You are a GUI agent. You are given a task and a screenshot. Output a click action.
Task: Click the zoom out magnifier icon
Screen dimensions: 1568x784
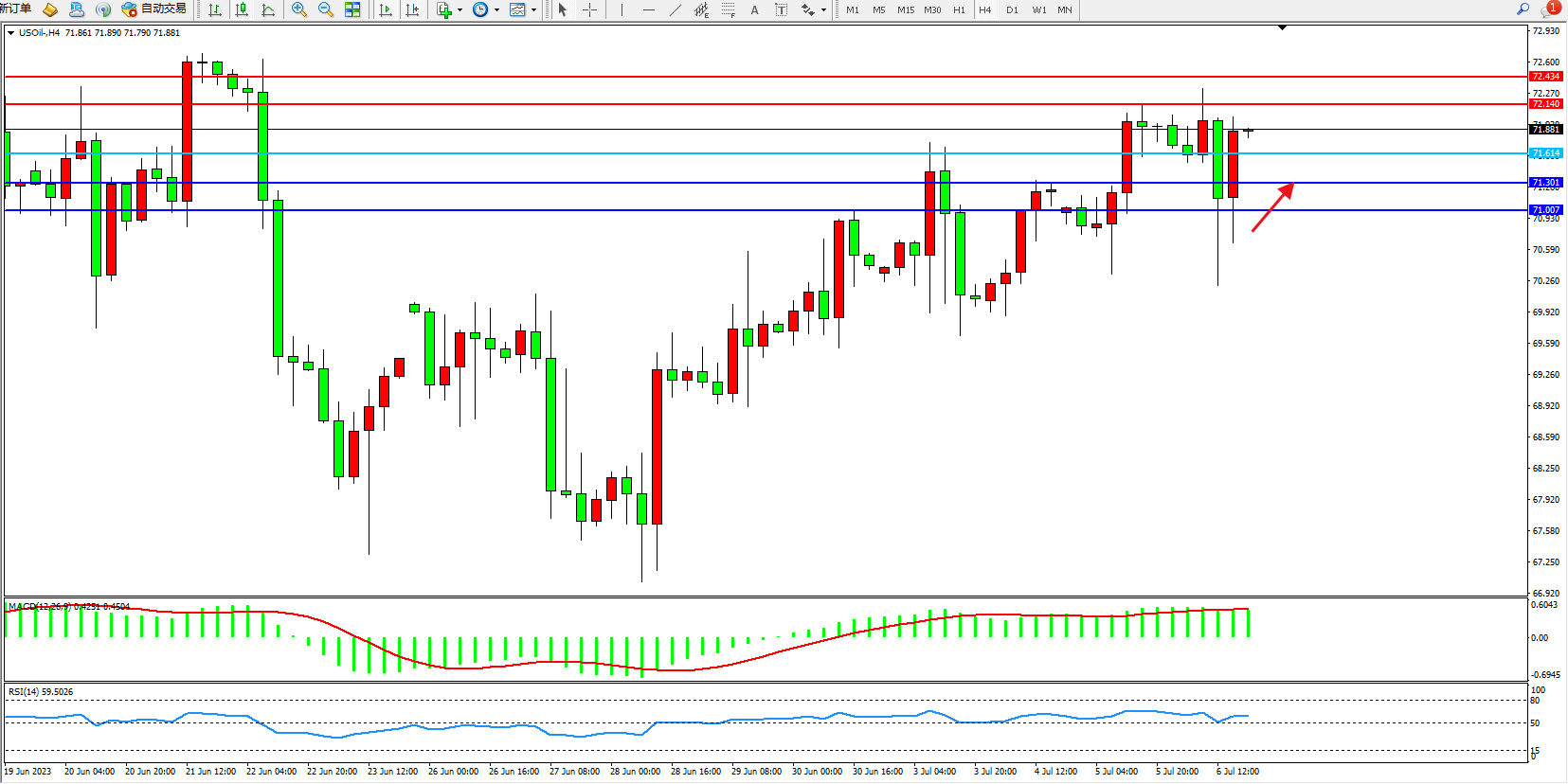326,9
